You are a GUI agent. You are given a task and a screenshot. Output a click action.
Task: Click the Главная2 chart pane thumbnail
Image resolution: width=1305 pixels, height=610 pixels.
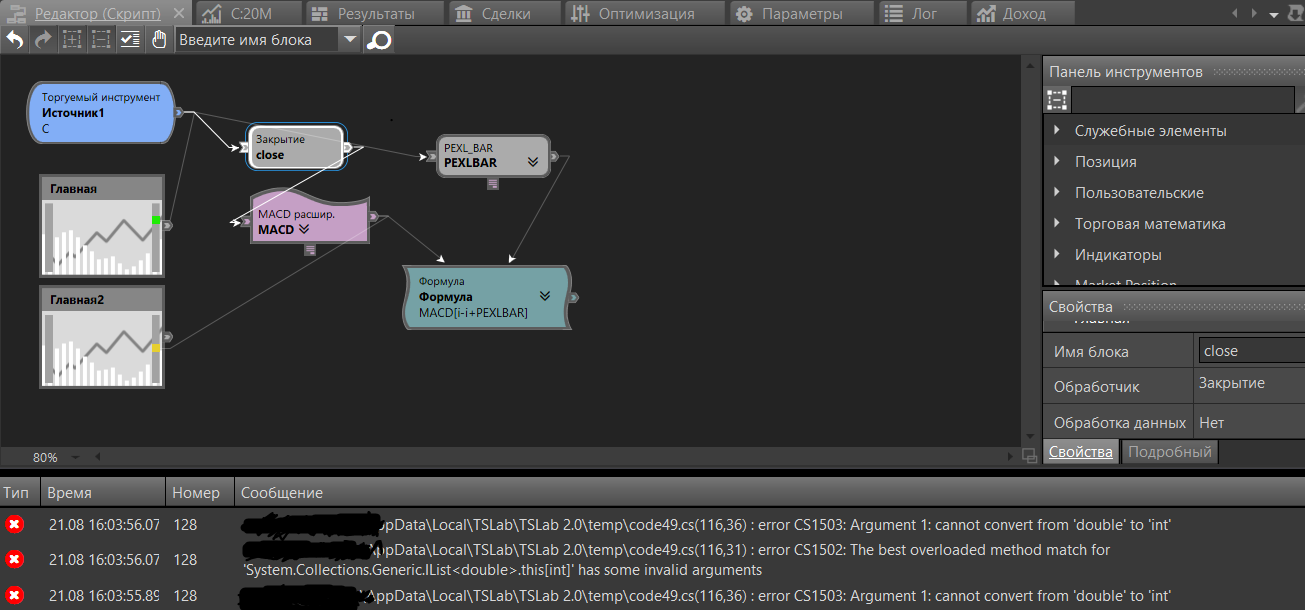tap(101, 337)
